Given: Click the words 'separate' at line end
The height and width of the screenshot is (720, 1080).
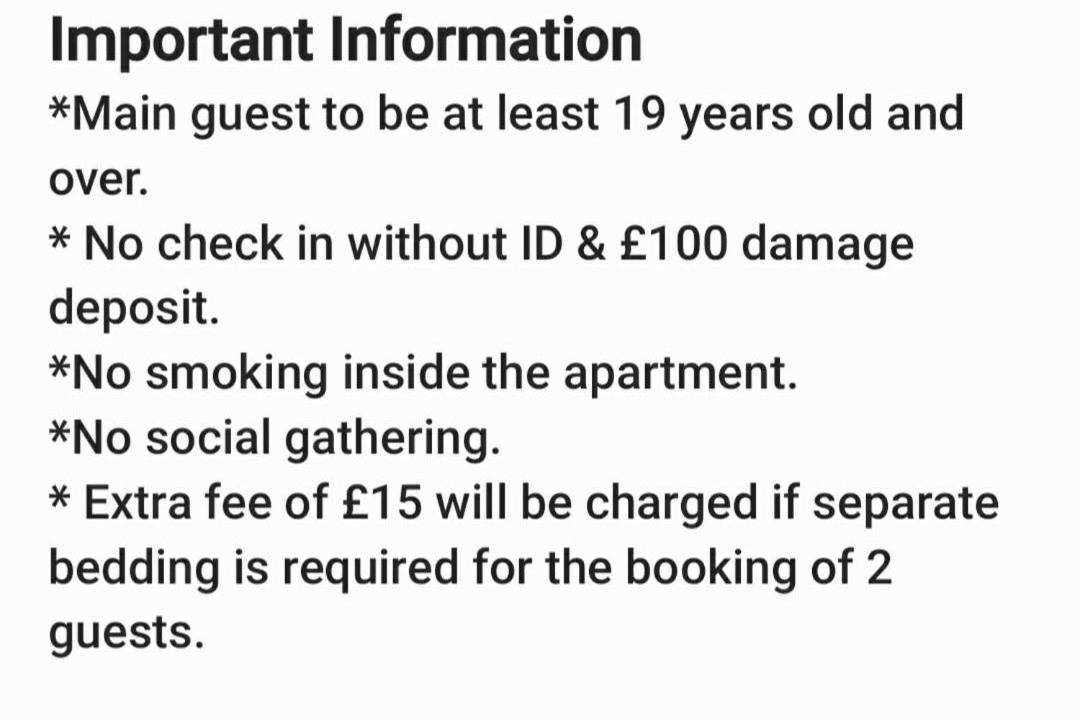Looking at the screenshot, I should (905, 504).
